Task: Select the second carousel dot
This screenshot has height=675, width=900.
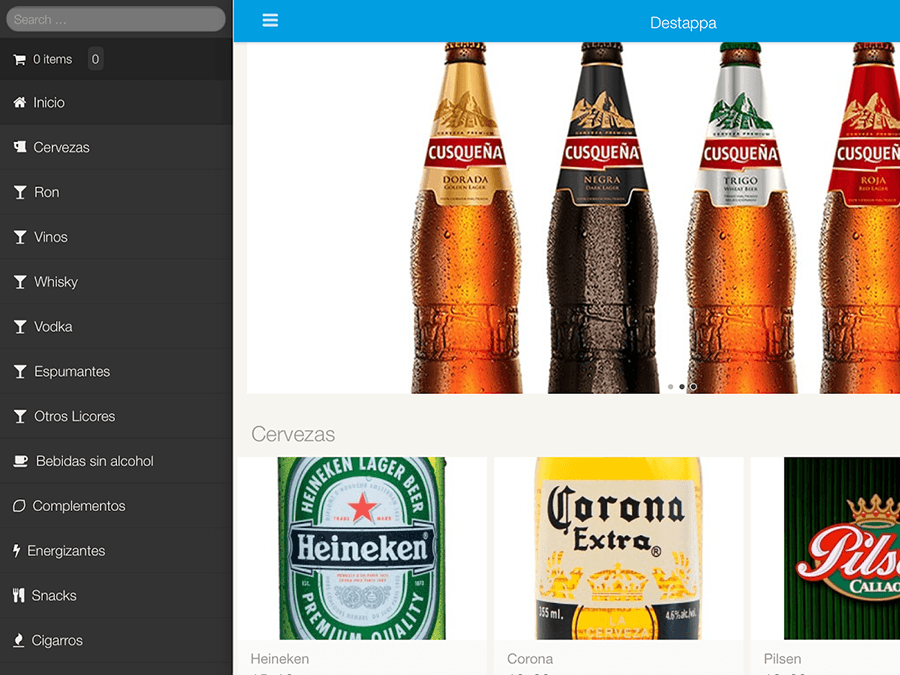Action: tap(682, 387)
